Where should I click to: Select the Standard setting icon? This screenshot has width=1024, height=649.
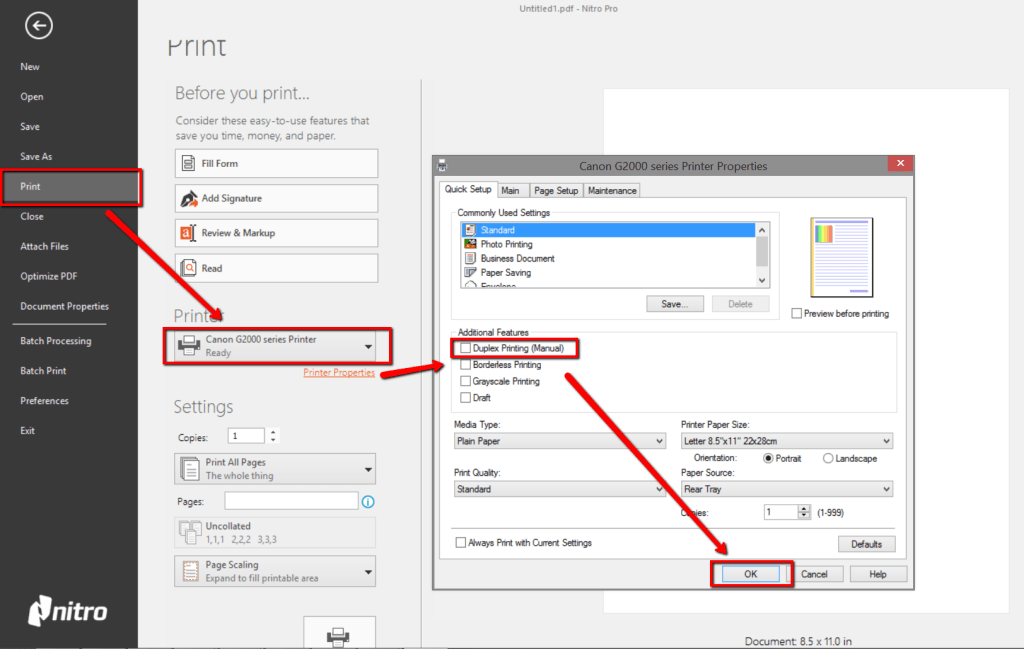[x=470, y=230]
